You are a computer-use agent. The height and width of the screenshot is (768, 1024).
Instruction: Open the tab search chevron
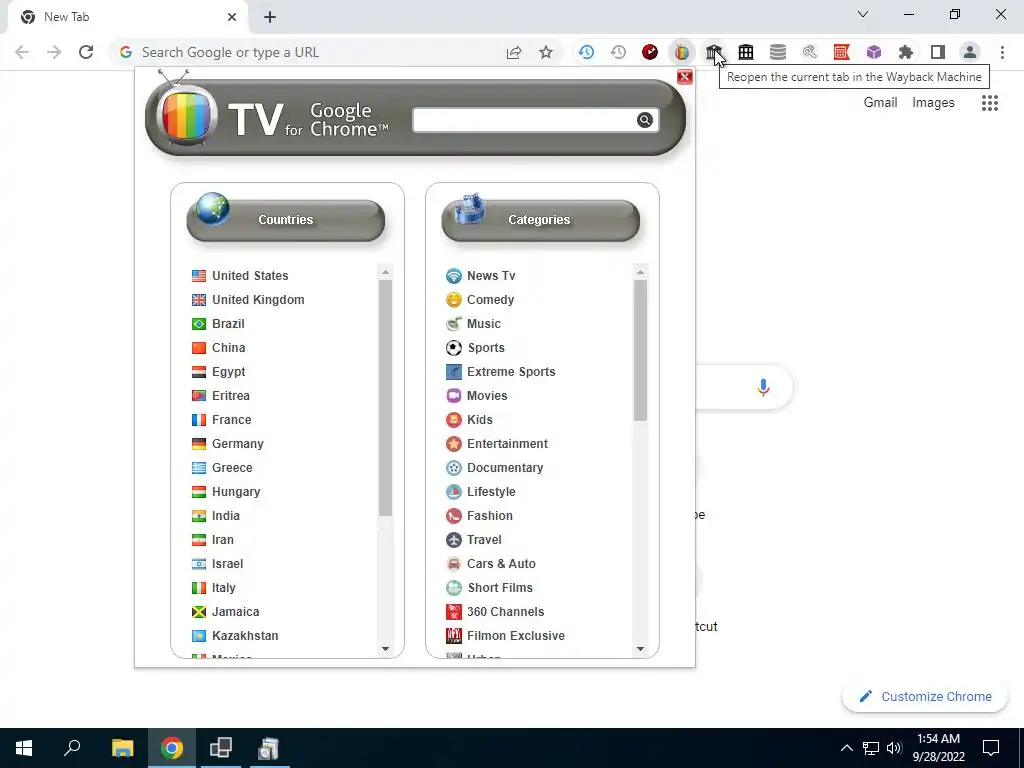[x=863, y=14]
